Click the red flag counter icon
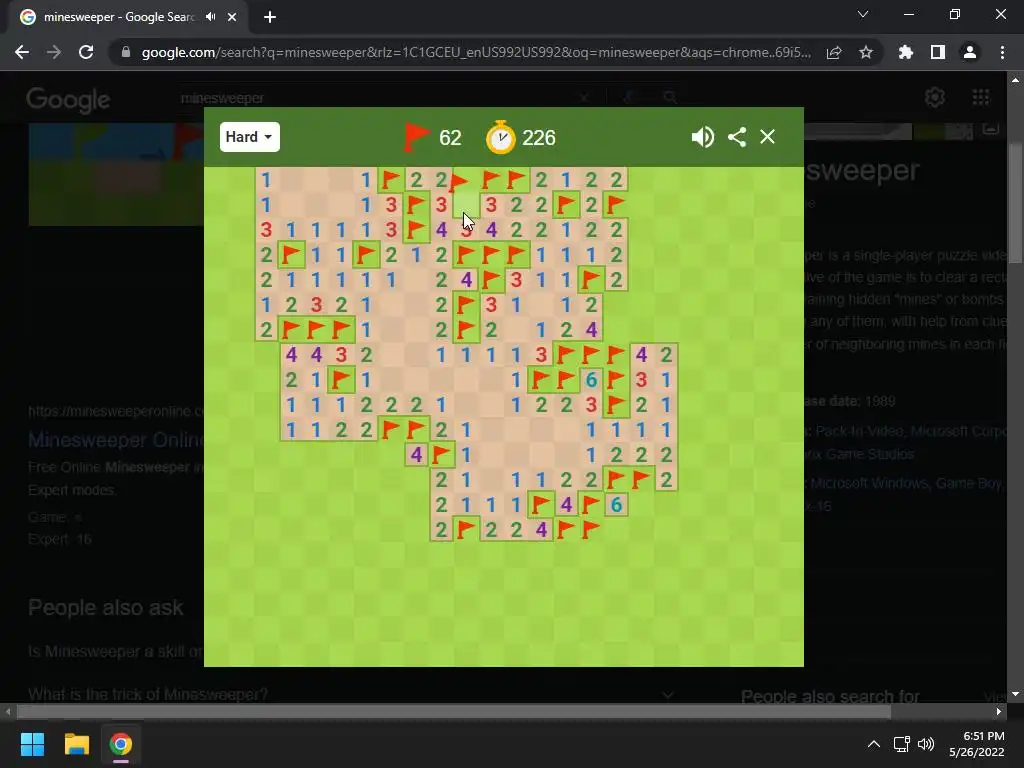Image resolution: width=1024 pixels, height=768 pixels. click(416, 137)
